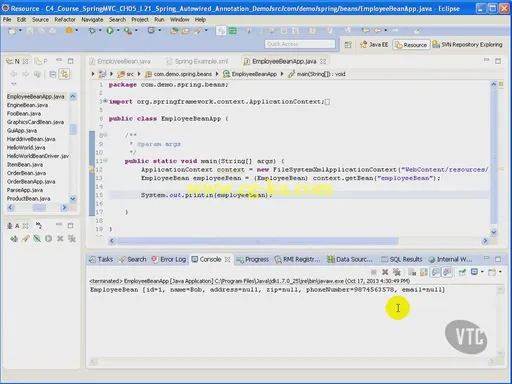Expand com.demo.spring.beans breadcrumb arrow
The image size is (512, 384).
point(217,74)
